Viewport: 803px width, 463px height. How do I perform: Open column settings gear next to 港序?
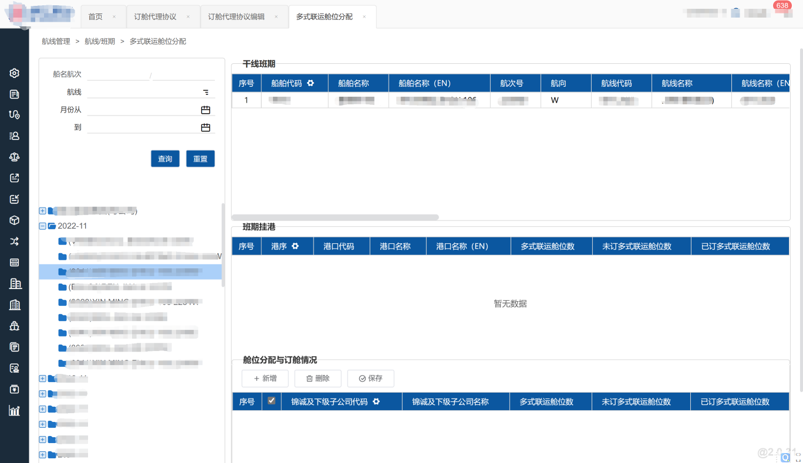pyautogui.click(x=295, y=246)
